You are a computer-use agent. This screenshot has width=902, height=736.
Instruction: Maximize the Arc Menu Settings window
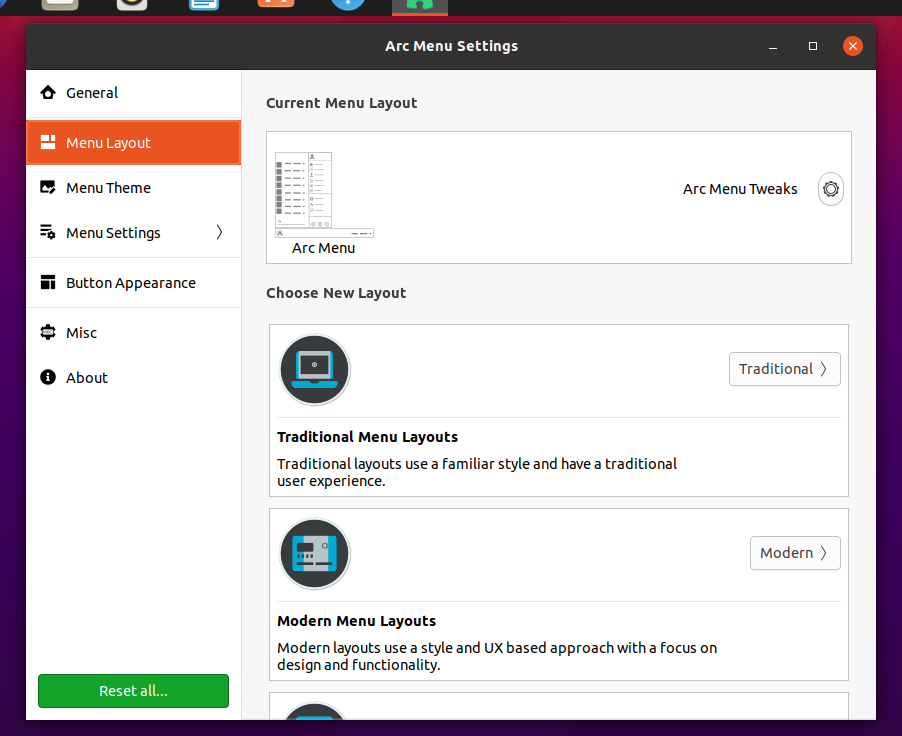pyautogui.click(x=813, y=46)
